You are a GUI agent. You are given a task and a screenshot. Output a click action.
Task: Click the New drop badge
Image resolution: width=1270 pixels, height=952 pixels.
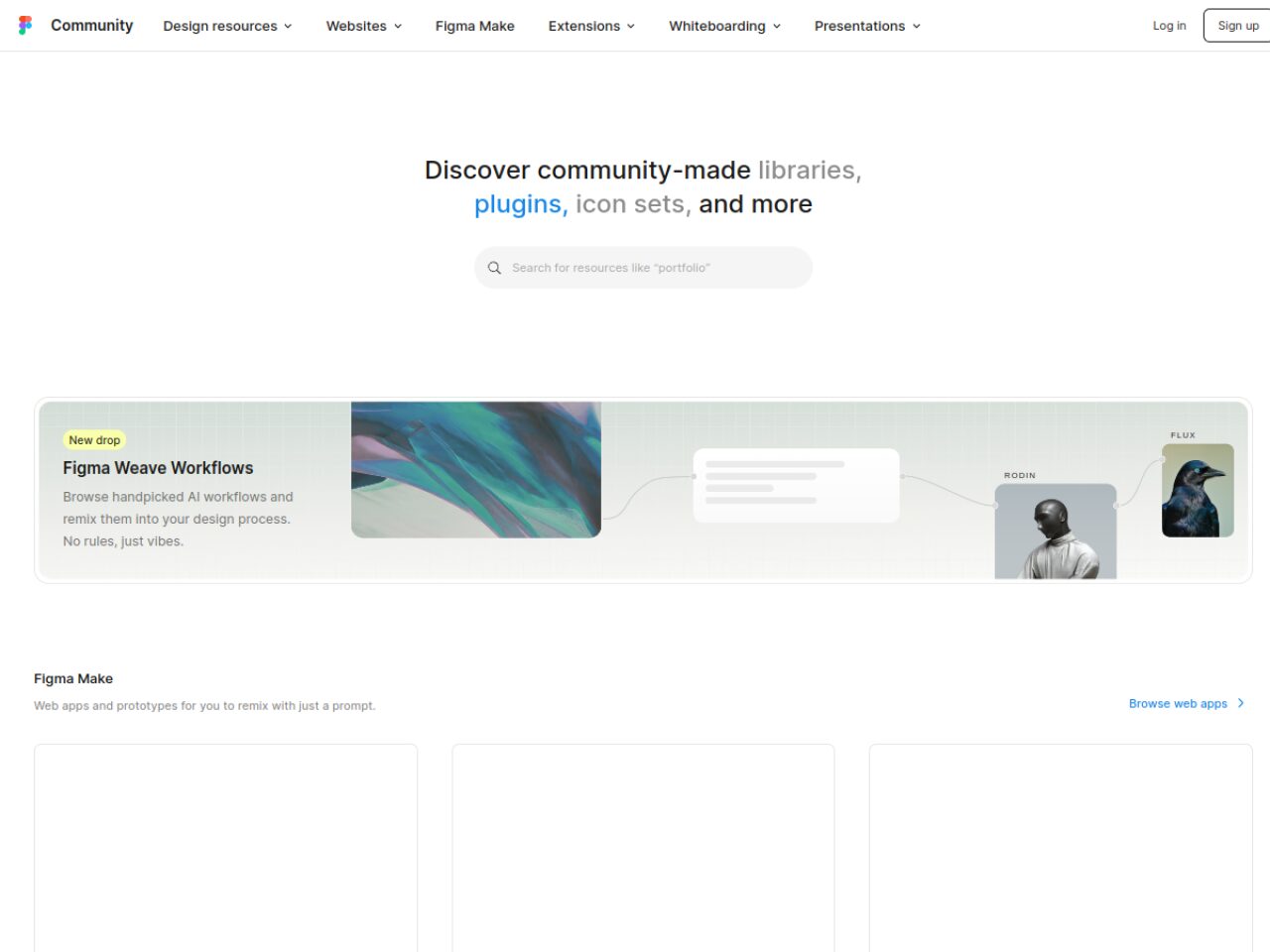(94, 440)
